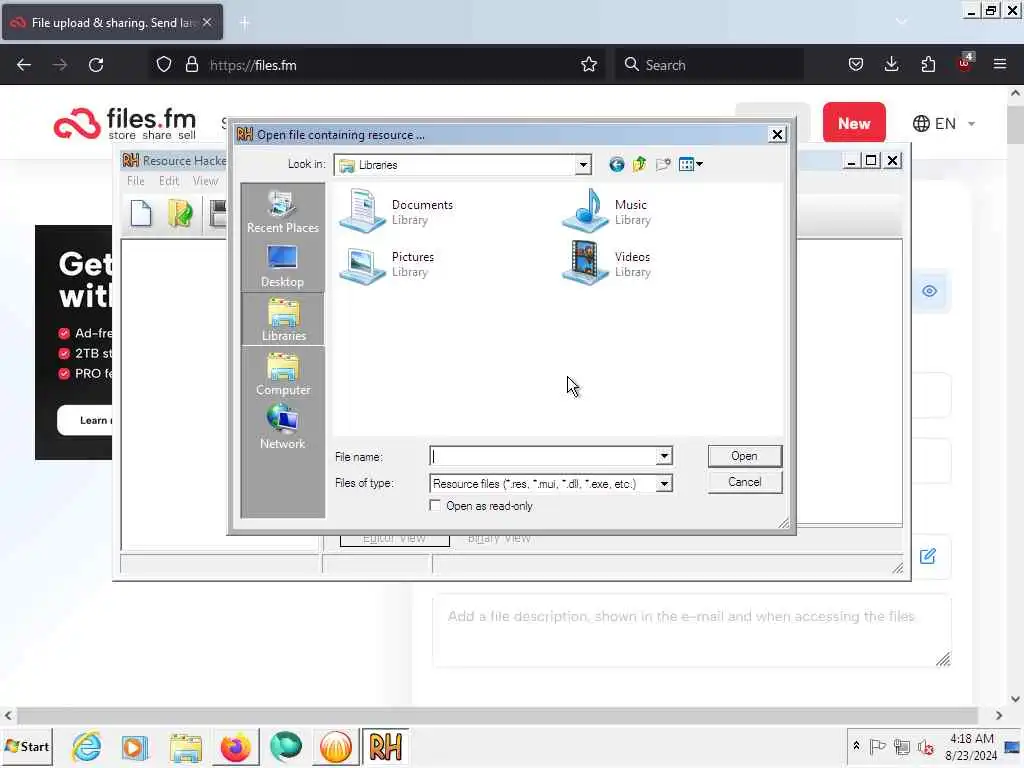Click the edit pencil icon on files.fm
The image size is (1024, 768).
click(x=927, y=556)
